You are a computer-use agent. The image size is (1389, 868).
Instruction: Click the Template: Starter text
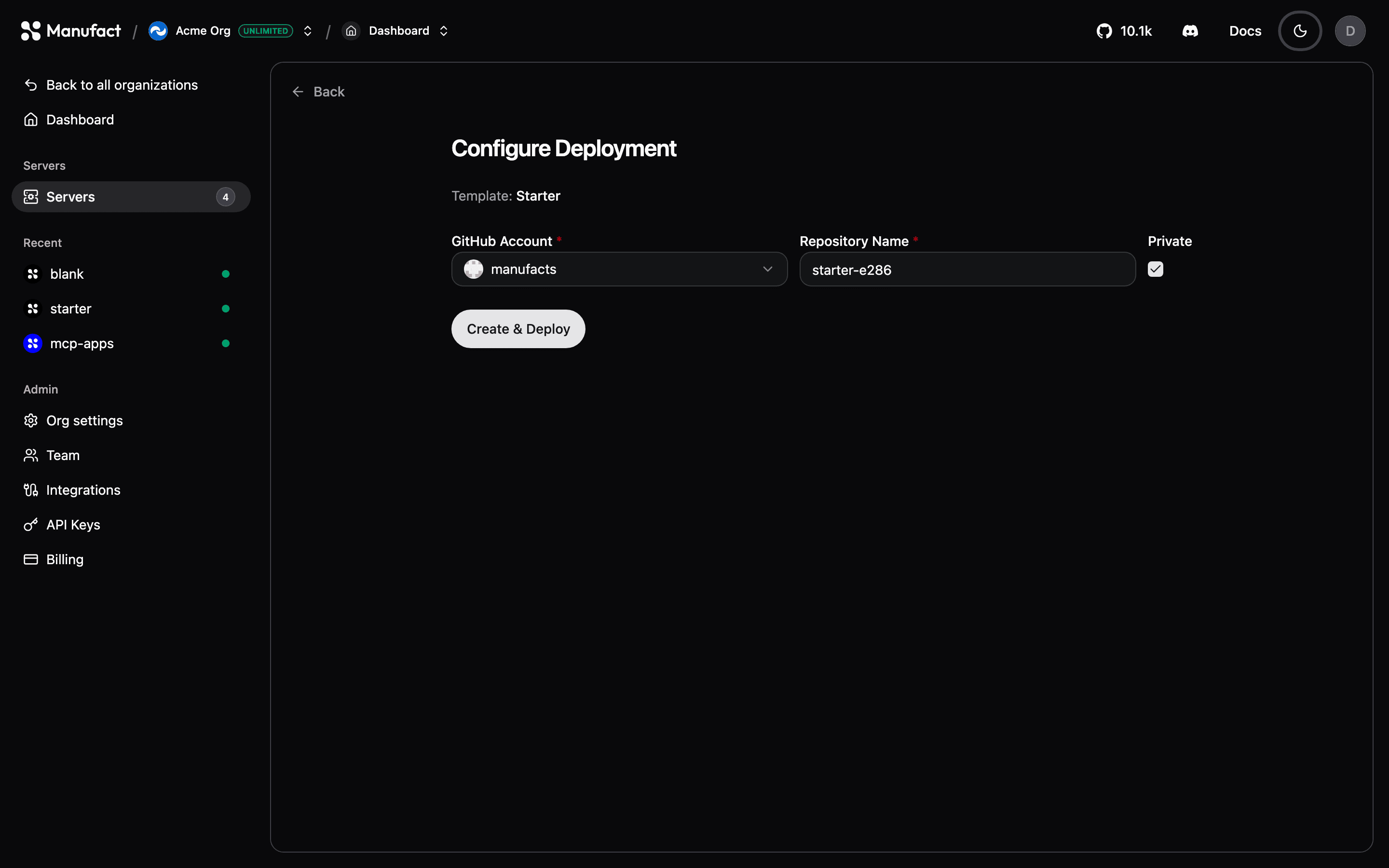(505, 196)
